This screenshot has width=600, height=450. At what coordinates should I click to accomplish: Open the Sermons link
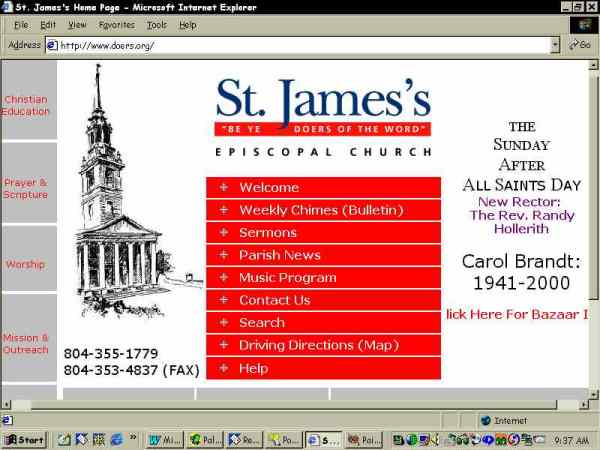(x=323, y=233)
